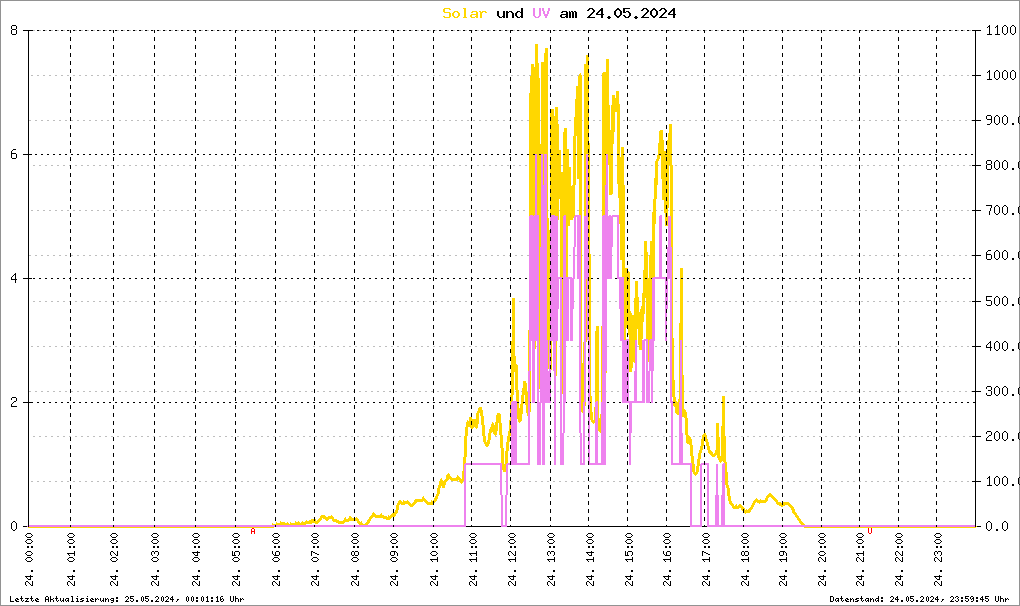Click the time label "24. 23:00"
This screenshot has height=606, width=1020.
click(x=937, y=560)
